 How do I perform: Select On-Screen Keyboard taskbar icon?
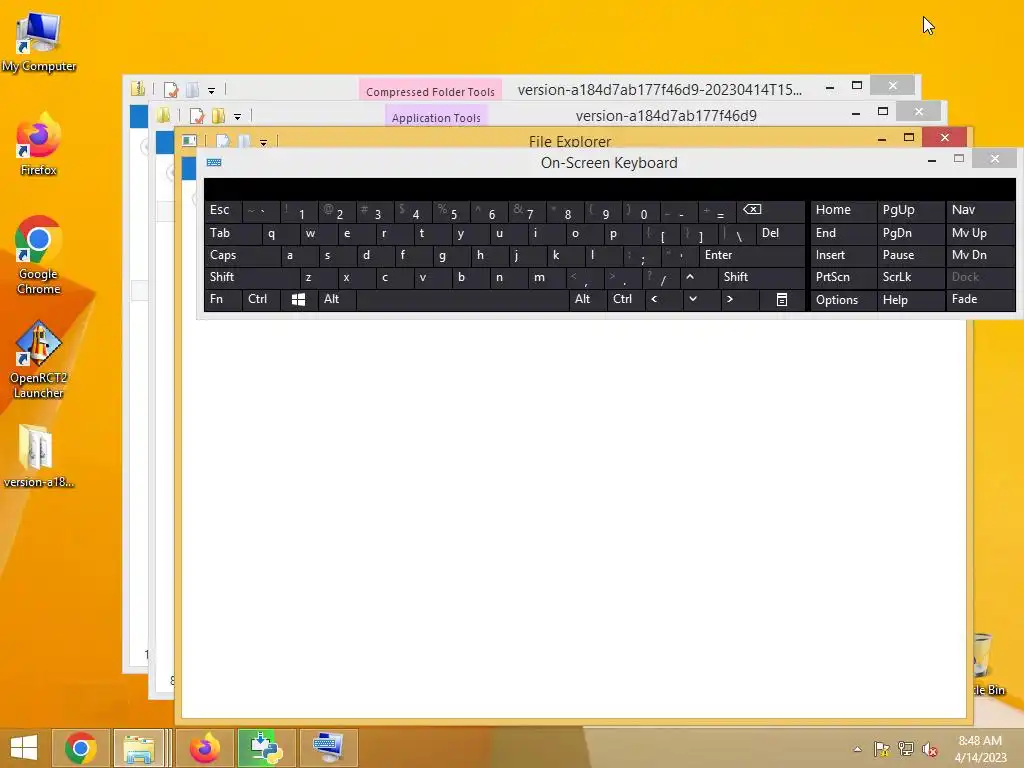pyautogui.click(x=328, y=748)
